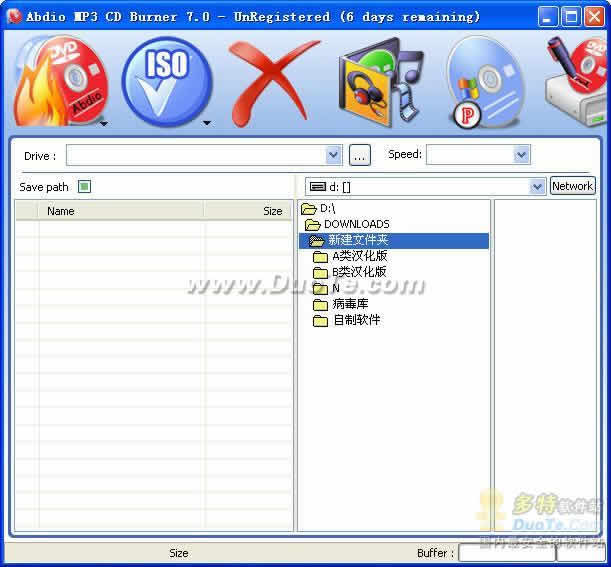Screen dimensions: 611x567
Task: Open the ISO icon's dropdown arrow
Action: (x=207, y=123)
